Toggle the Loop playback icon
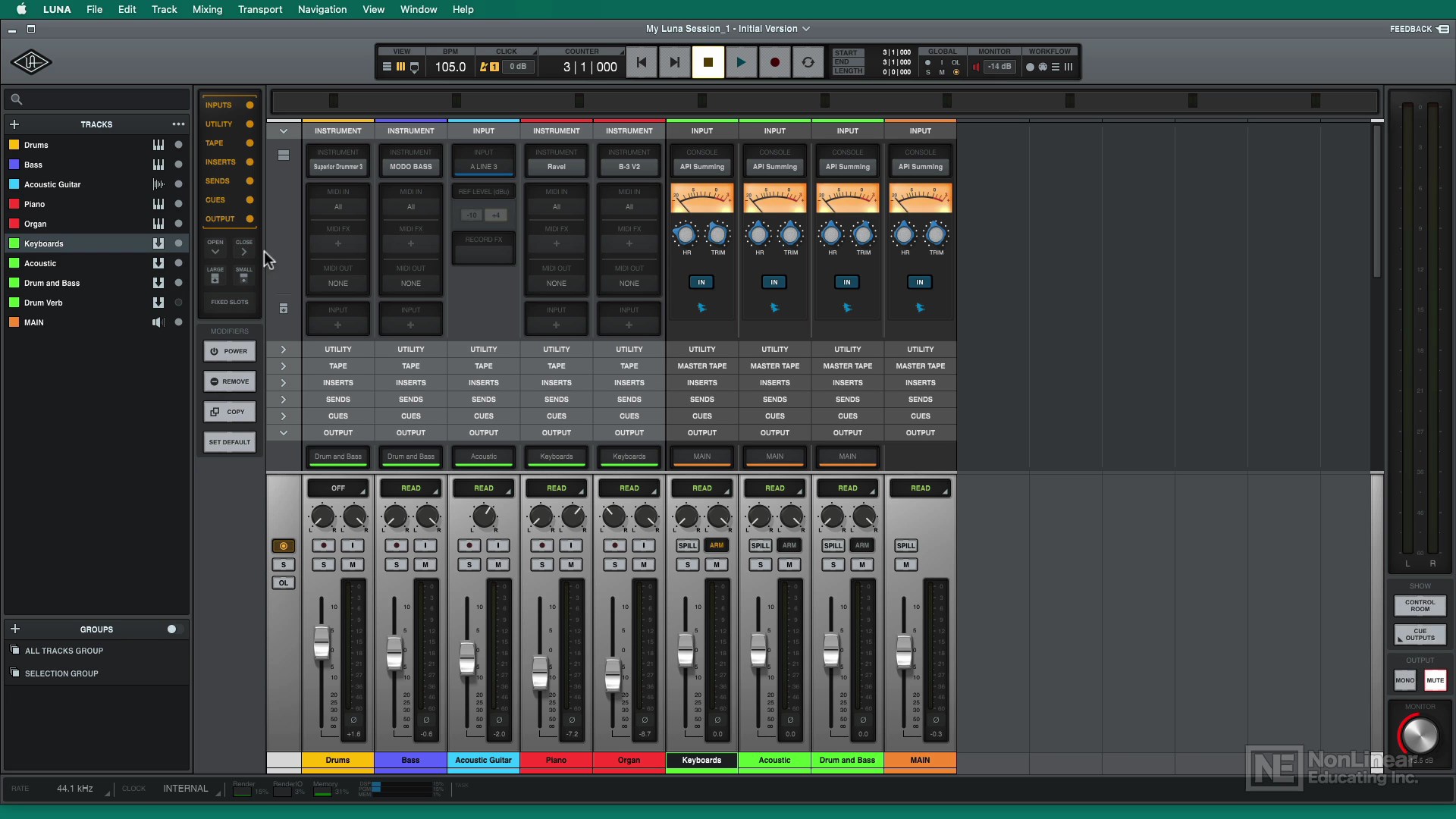The height and width of the screenshot is (819, 1456). (808, 62)
